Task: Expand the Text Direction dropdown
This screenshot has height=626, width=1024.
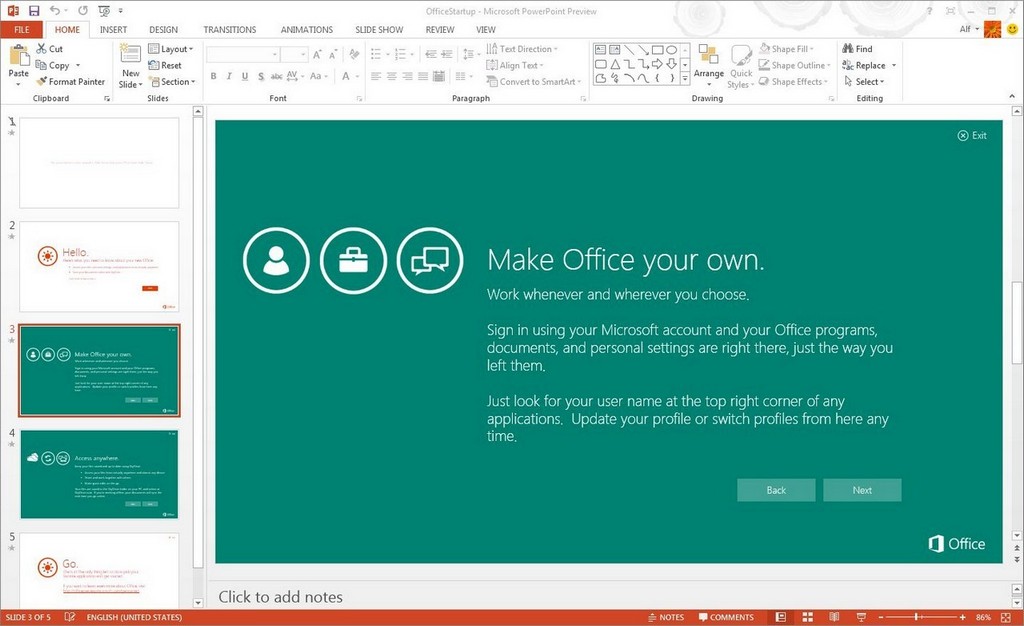Action: tap(522, 49)
